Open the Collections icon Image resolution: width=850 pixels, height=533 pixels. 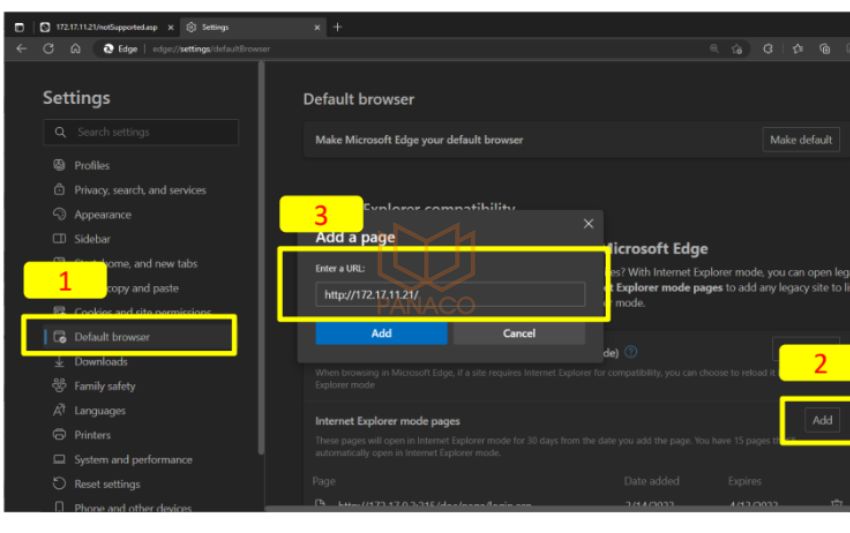pos(825,49)
